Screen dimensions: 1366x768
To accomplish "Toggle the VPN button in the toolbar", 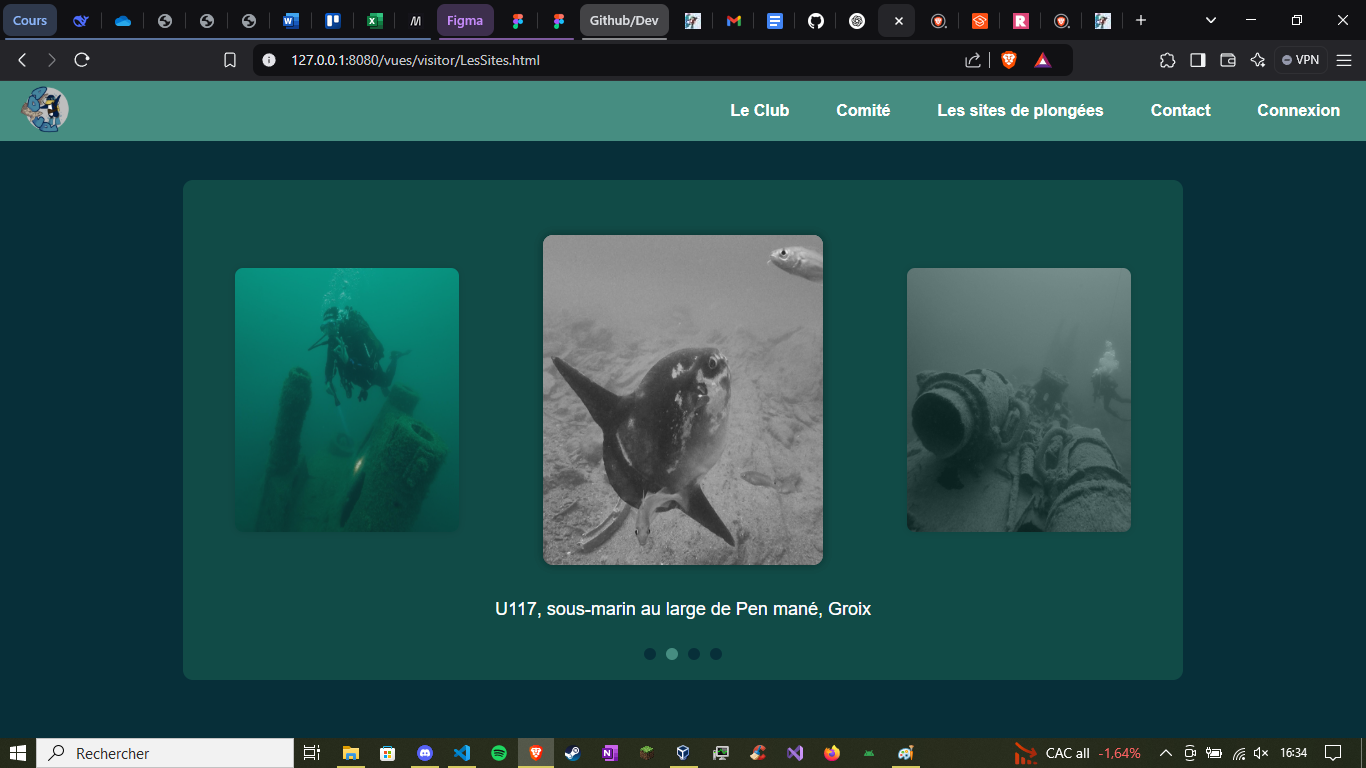I will click(1300, 59).
